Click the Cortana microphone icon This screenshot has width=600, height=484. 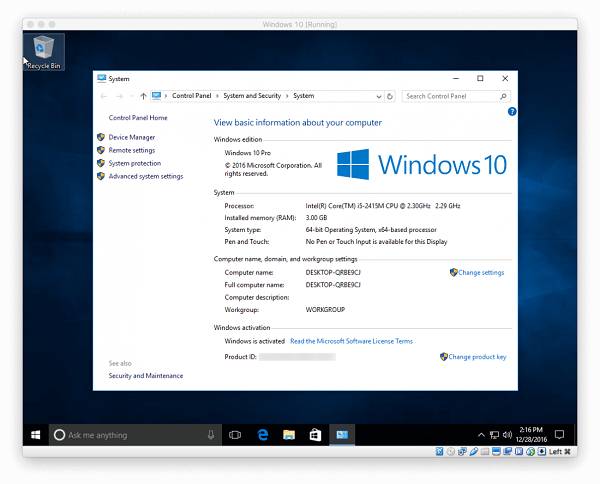coord(211,435)
